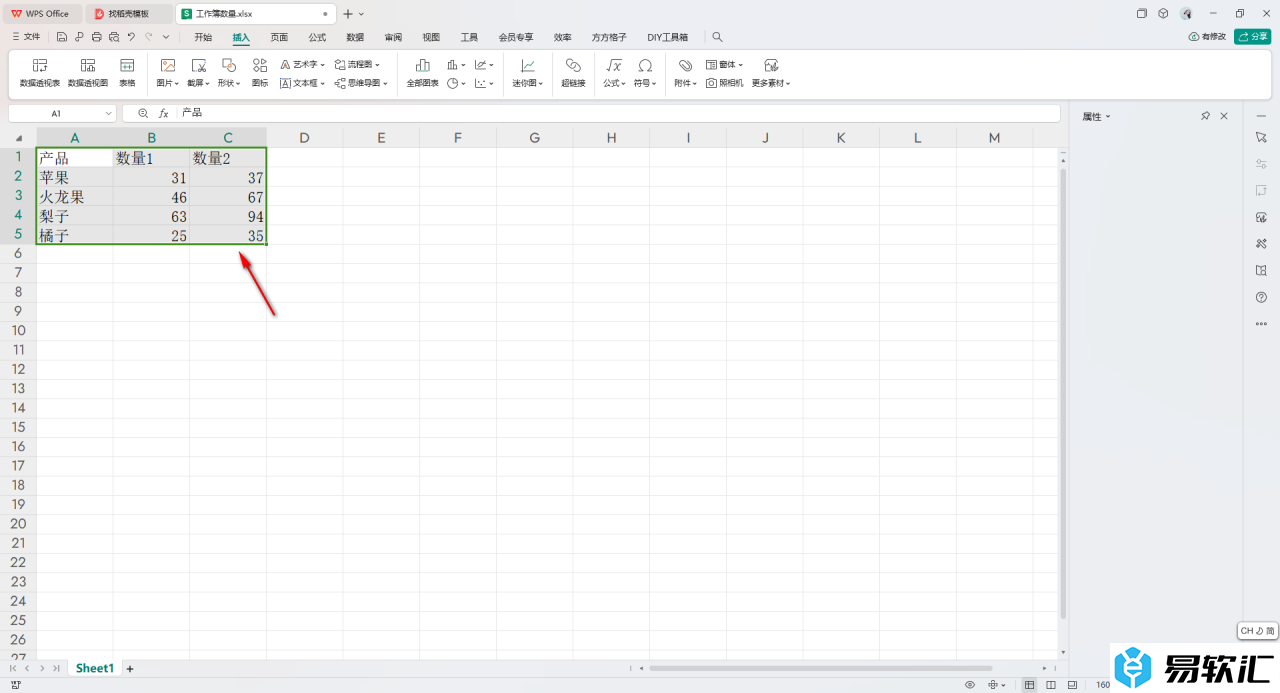The width and height of the screenshot is (1280, 693).
Task: Expand the Name Box A1 dropdown
Action: [108, 114]
